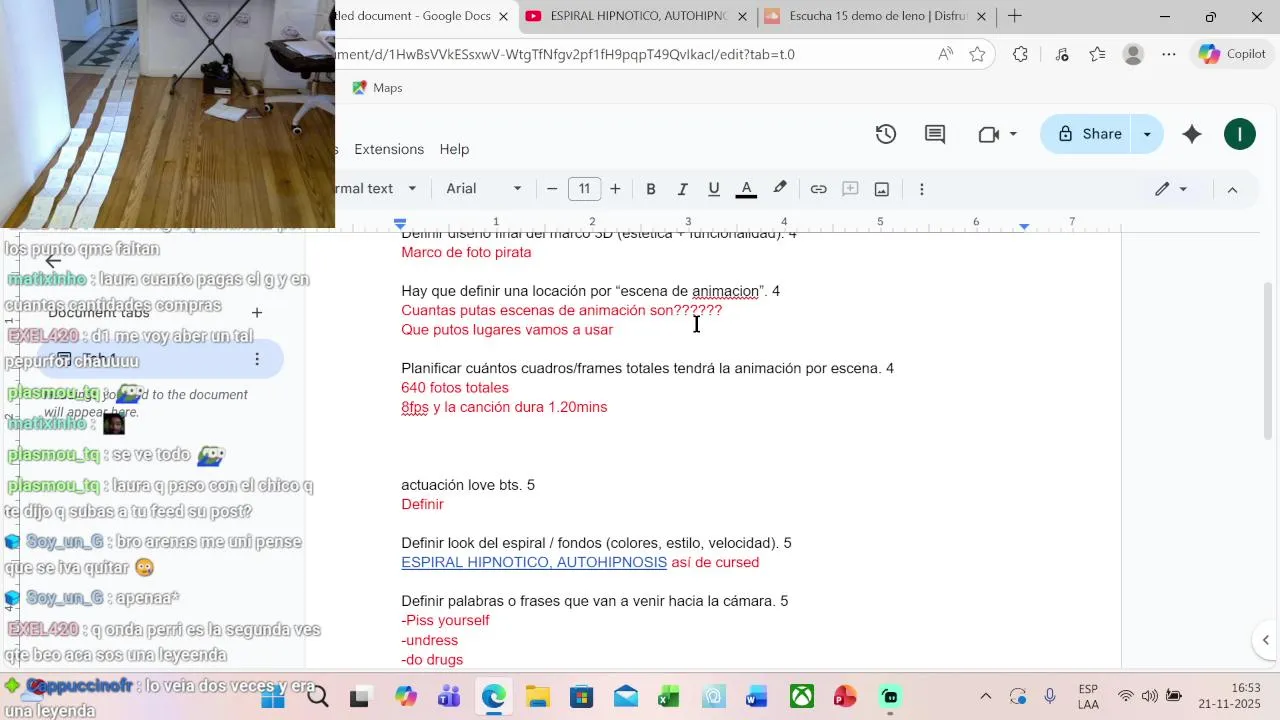
Task: Add page to favorites star
Action: point(977,54)
